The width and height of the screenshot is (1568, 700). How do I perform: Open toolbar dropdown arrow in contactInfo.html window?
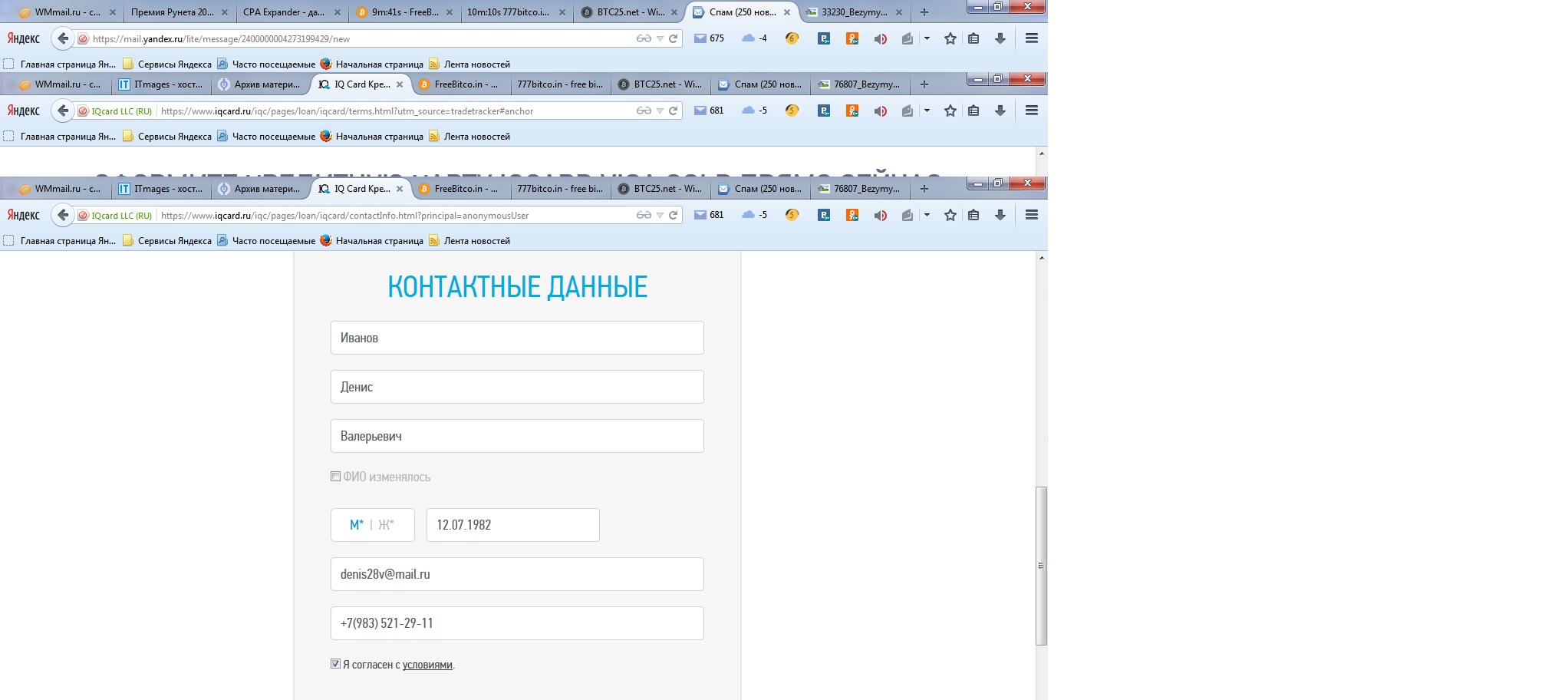(927, 216)
